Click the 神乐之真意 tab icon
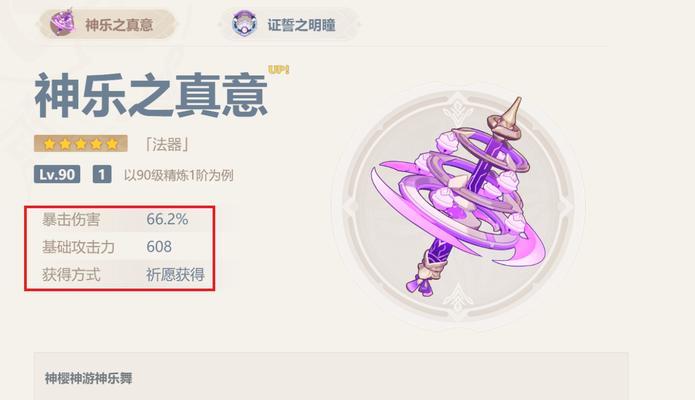 pos(62,23)
